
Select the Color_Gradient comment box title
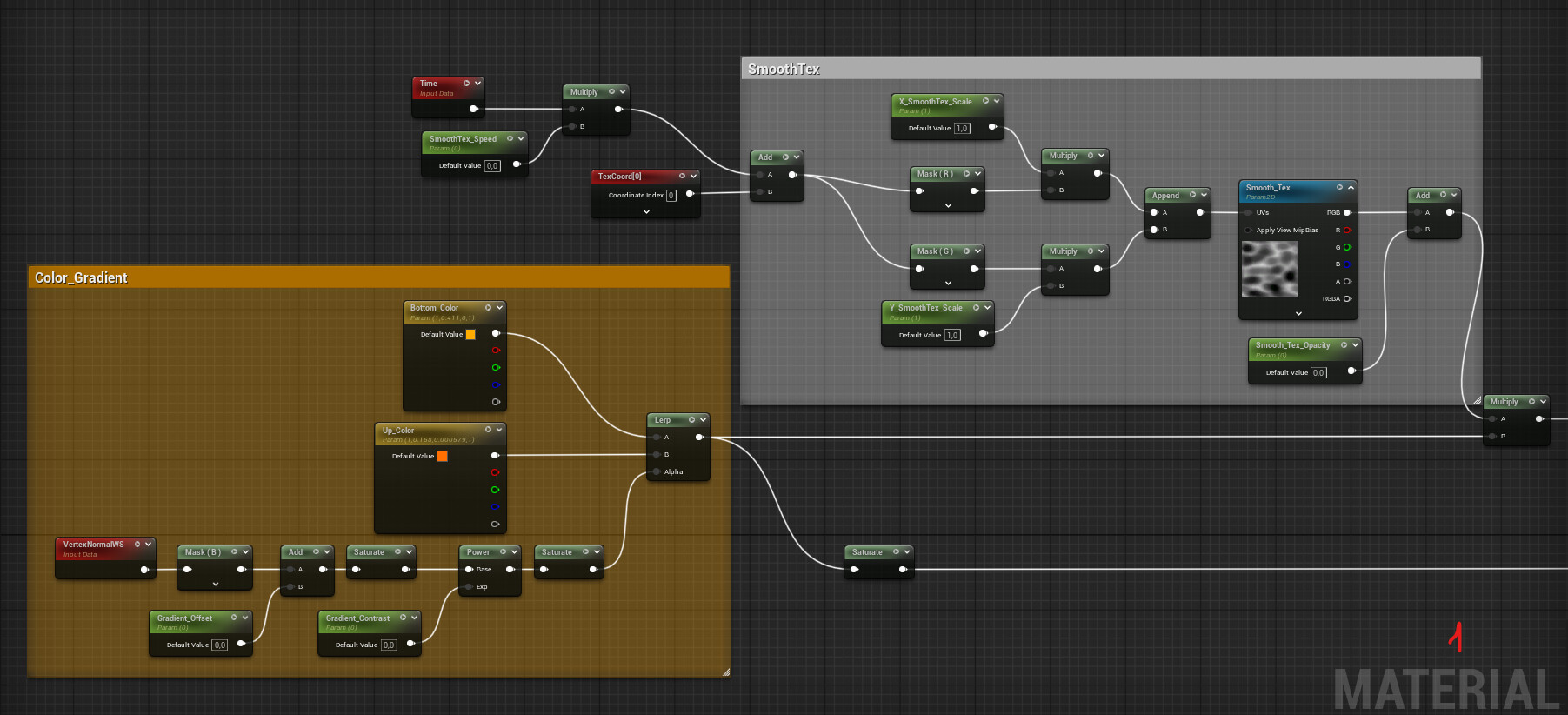point(81,277)
